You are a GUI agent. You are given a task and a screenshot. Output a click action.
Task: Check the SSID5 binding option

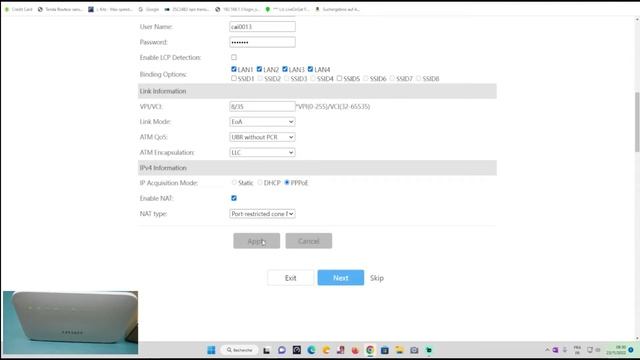tap(340, 78)
